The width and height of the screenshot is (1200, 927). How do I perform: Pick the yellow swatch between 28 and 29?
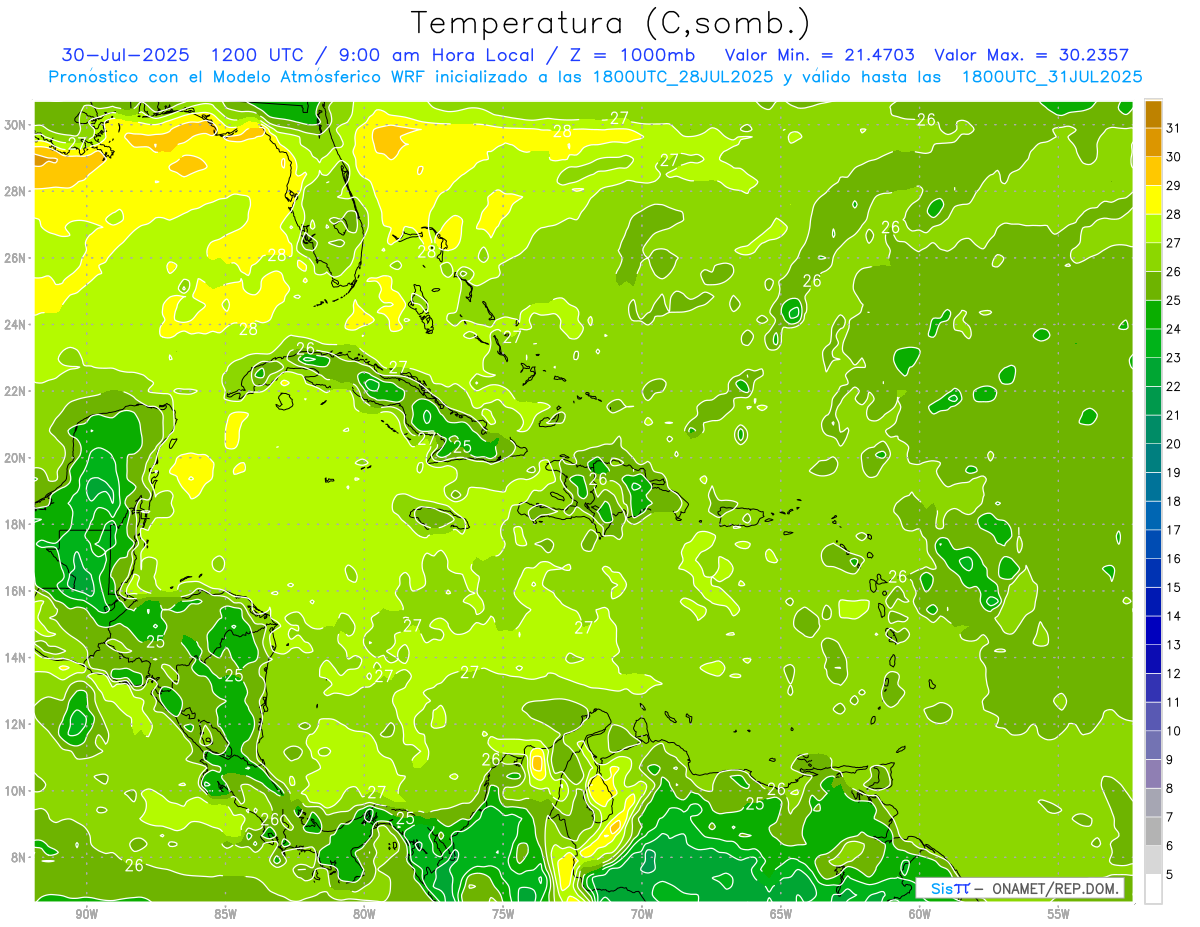point(1154,200)
